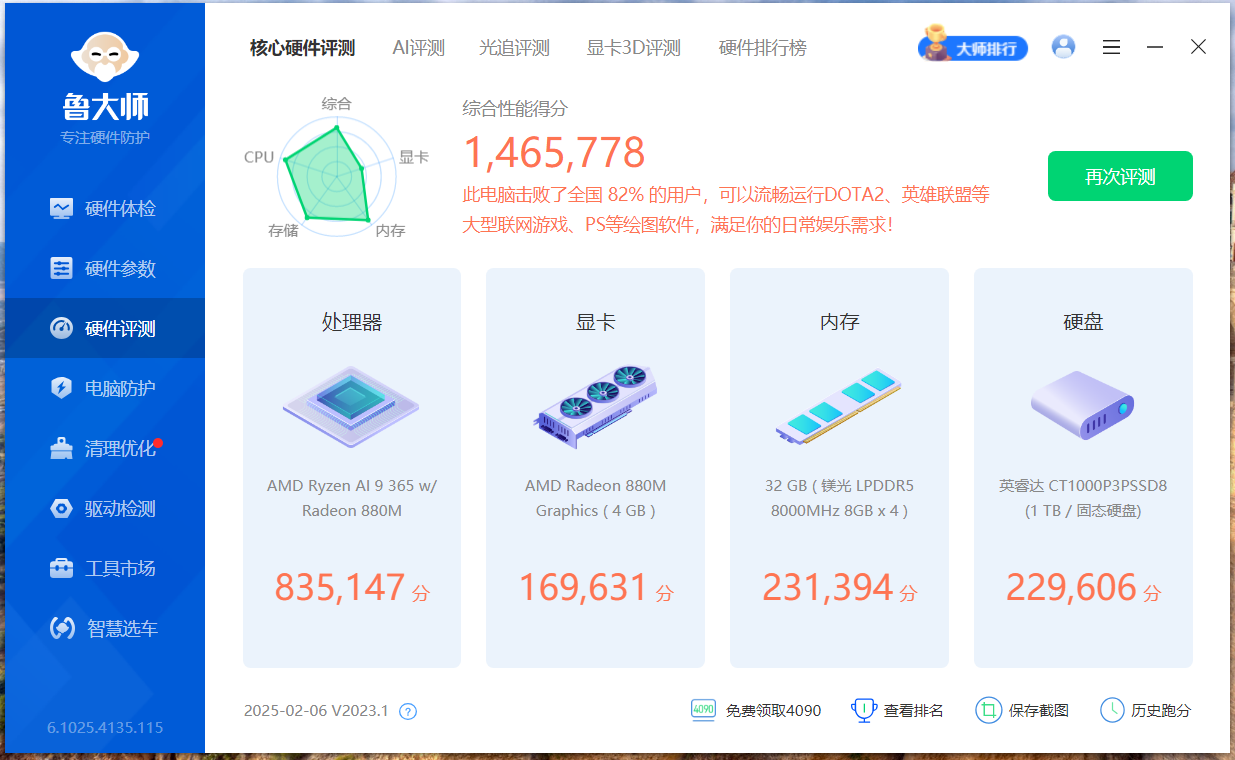Click processor score 835,147

(340, 587)
